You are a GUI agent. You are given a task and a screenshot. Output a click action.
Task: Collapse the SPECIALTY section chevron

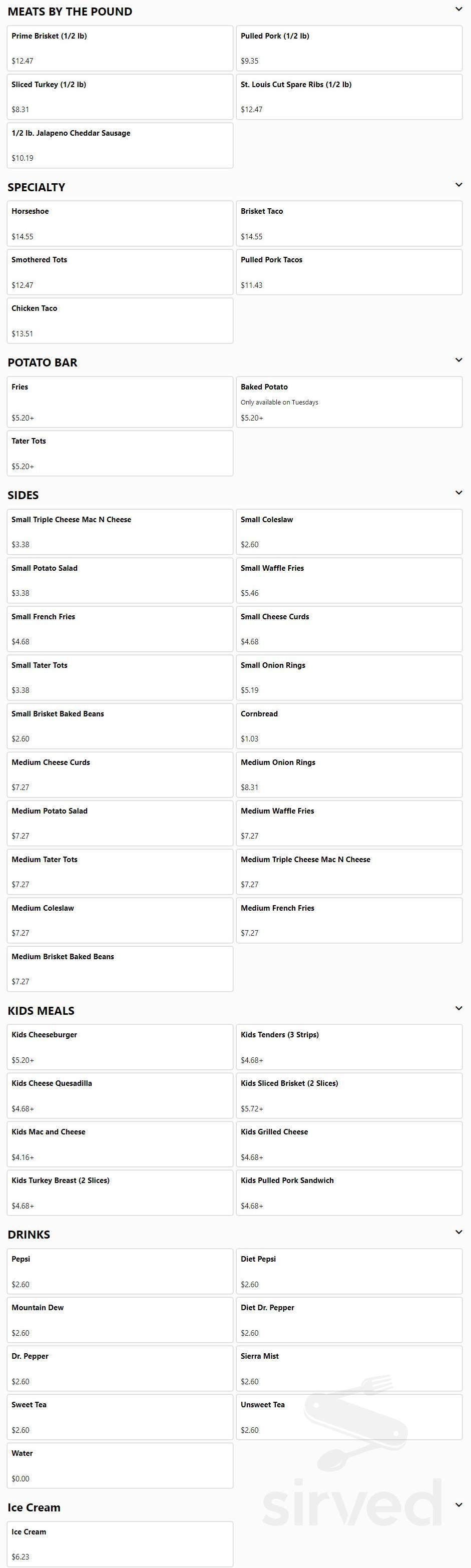[459, 184]
